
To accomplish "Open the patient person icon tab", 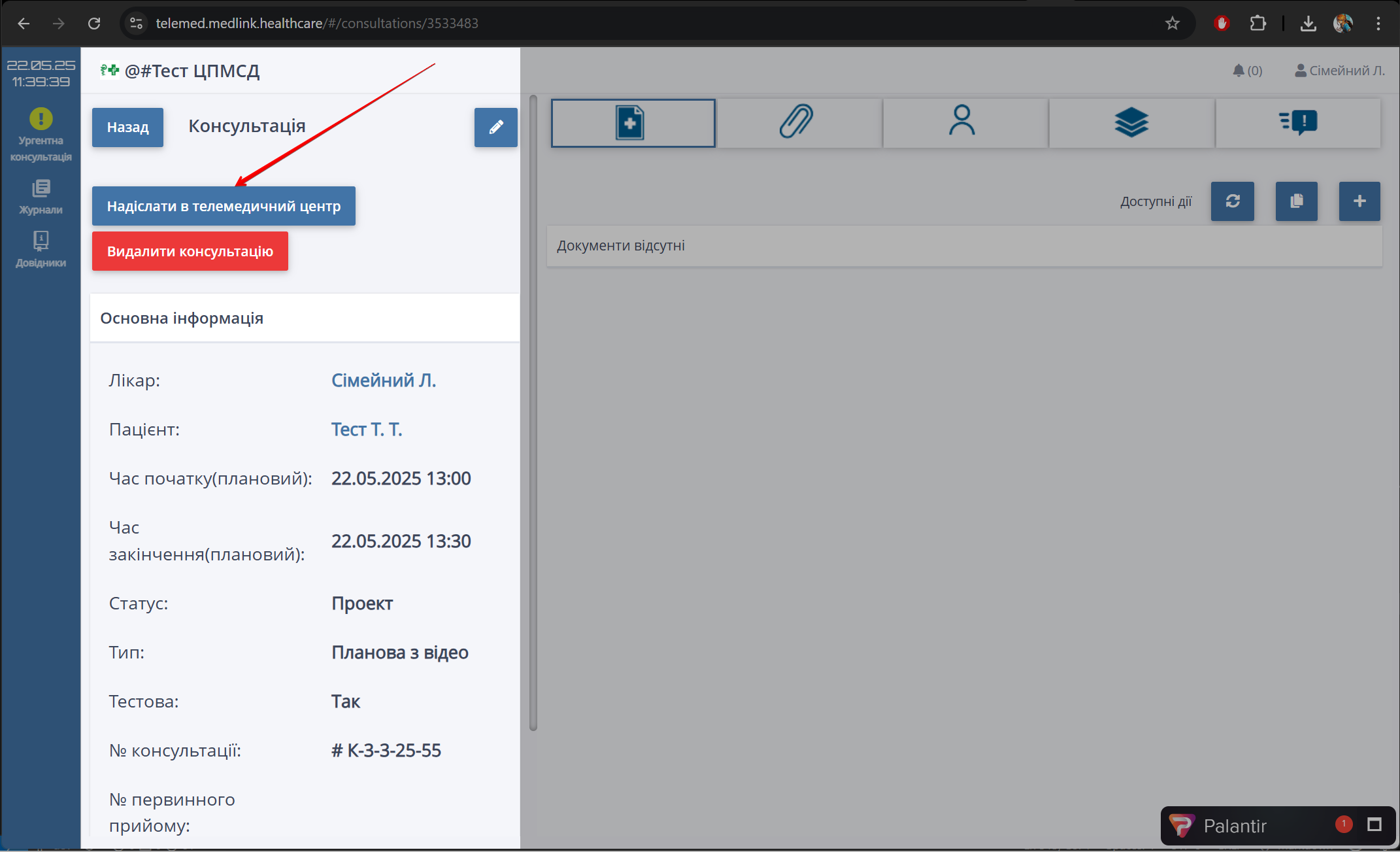I will [x=965, y=123].
